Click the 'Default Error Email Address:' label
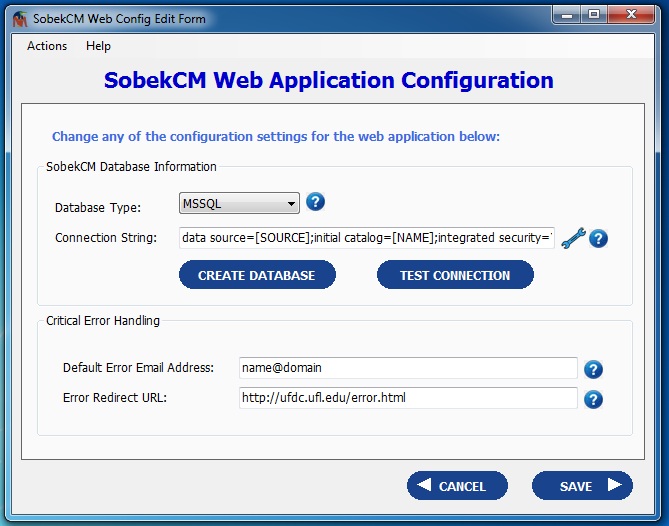Viewport: 669px width, 526px height. (138, 368)
